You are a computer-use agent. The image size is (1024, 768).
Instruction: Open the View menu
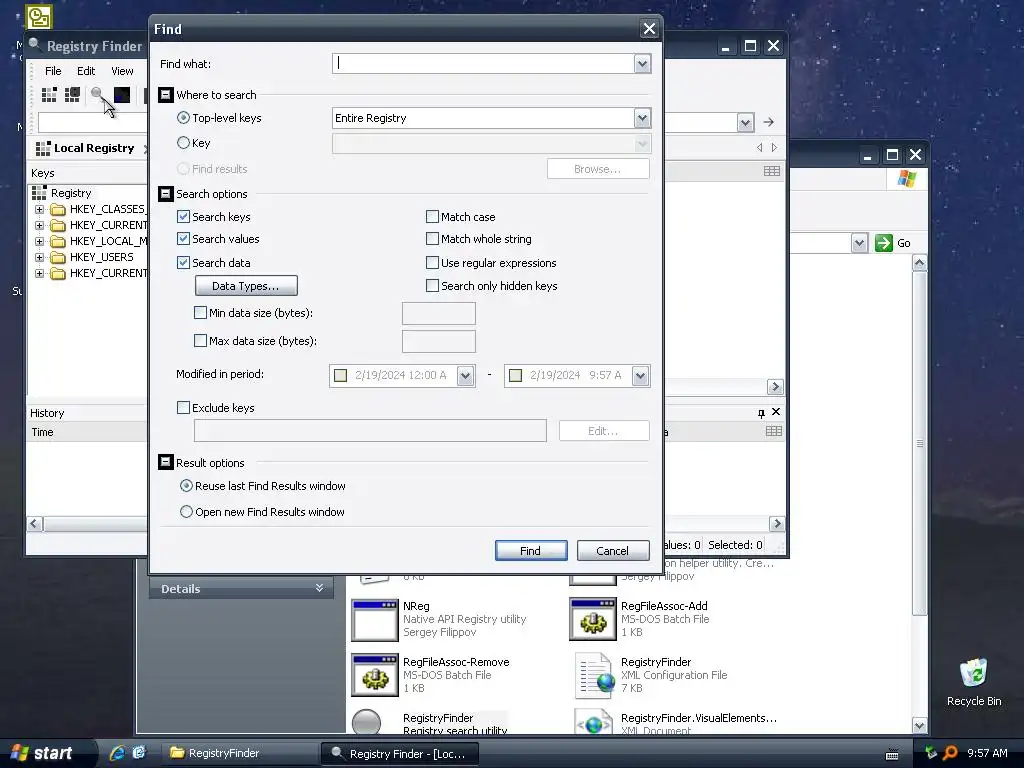[122, 71]
